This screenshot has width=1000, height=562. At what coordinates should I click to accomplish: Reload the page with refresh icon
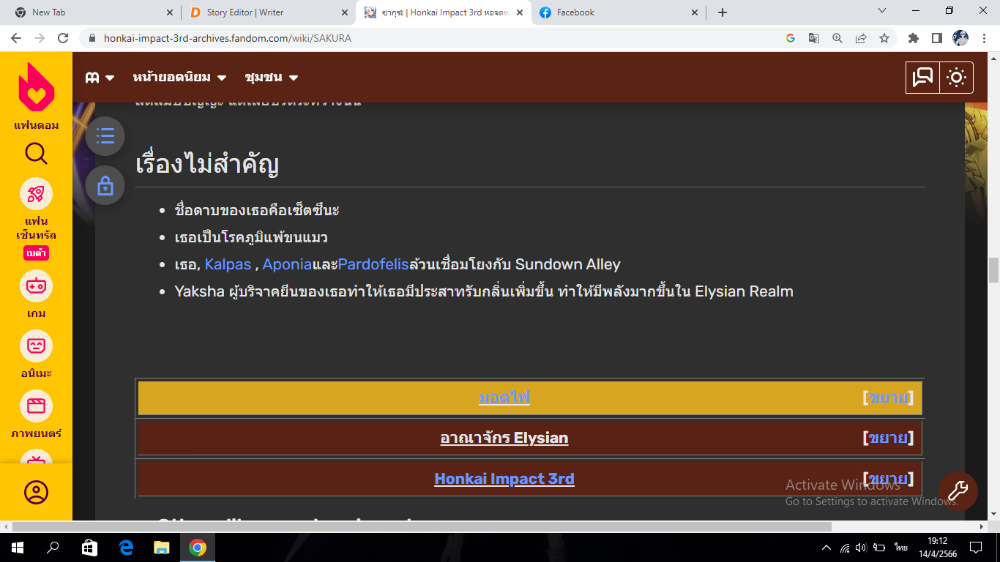[x=62, y=38]
